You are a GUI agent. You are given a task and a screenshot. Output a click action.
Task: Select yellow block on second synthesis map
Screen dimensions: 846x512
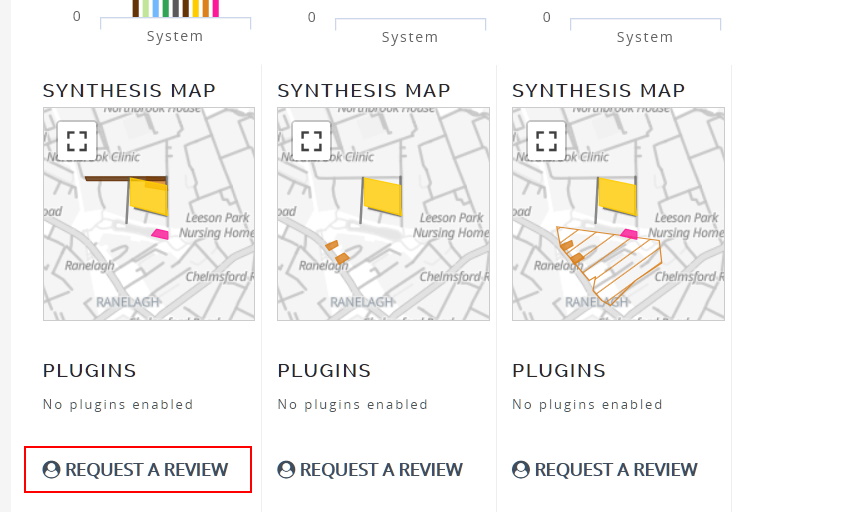[x=383, y=196]
